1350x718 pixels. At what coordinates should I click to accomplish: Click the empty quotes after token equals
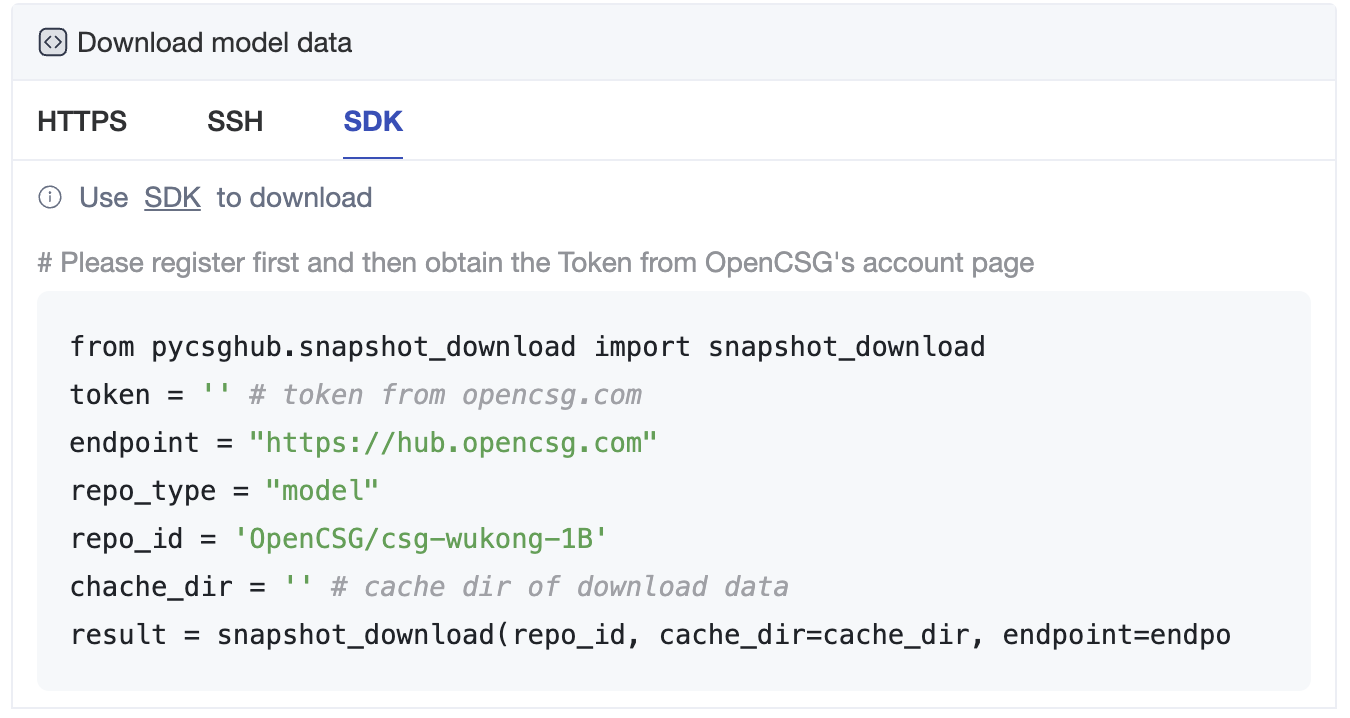click(216, 395)
